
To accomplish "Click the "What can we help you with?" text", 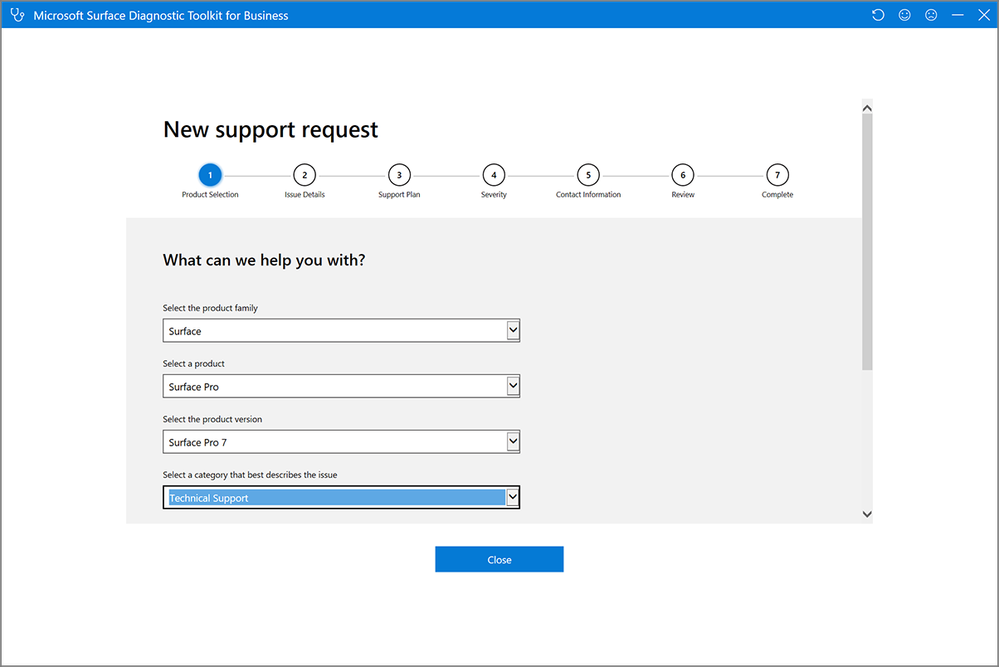I will (264, 260).
